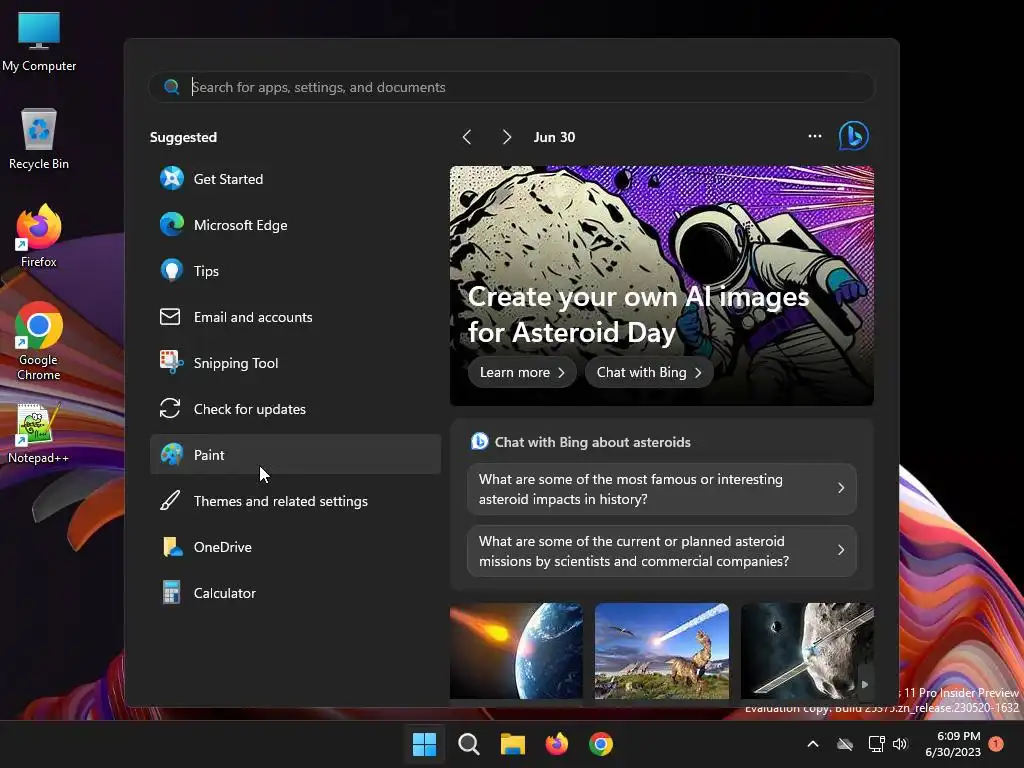The height and width of the screenshot is (768, 1024).
Task: Click the Jun 30 date label
Action: (554, 137)
